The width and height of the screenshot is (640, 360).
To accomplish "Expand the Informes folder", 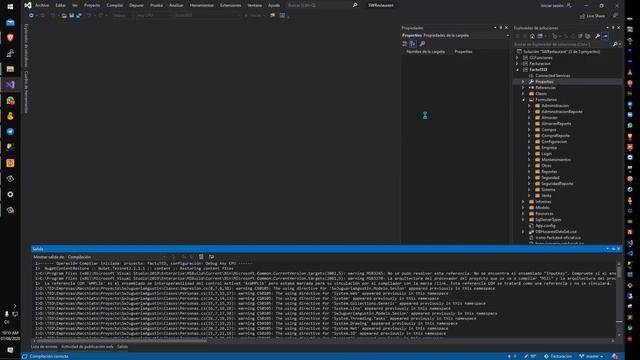I will (523, 202).
